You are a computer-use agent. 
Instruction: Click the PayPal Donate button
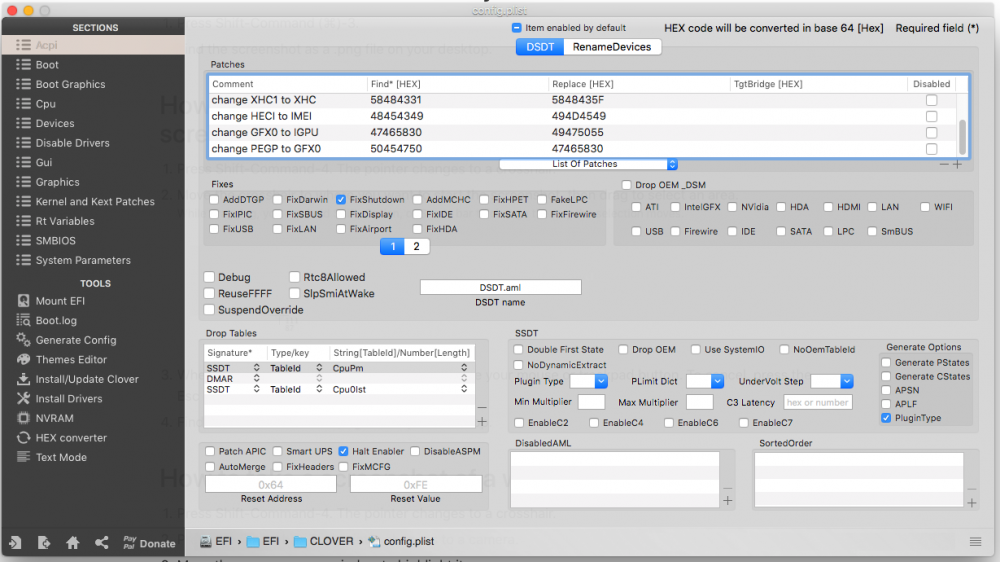[149, 543]
